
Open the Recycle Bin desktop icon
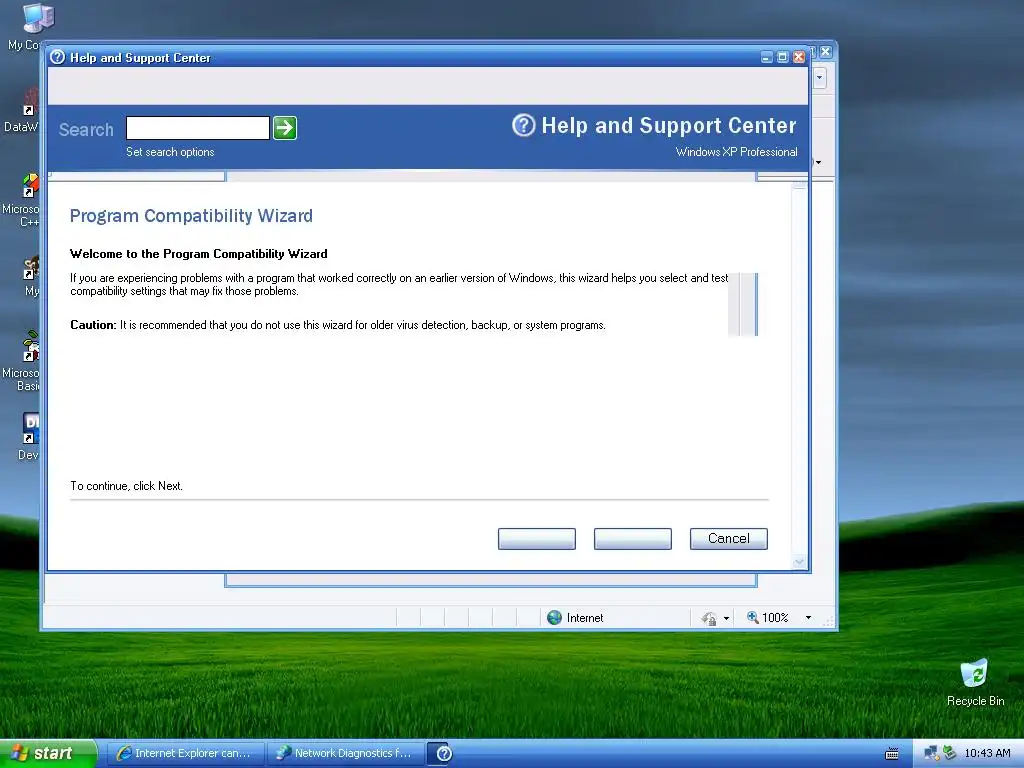975,683
